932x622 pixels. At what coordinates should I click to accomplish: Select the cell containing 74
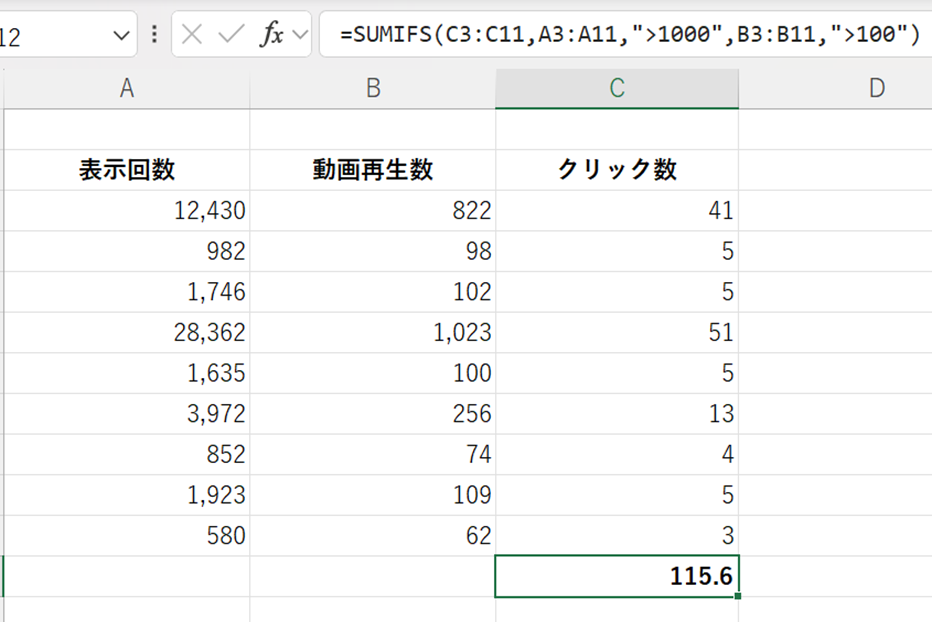[x=373, y=454]
